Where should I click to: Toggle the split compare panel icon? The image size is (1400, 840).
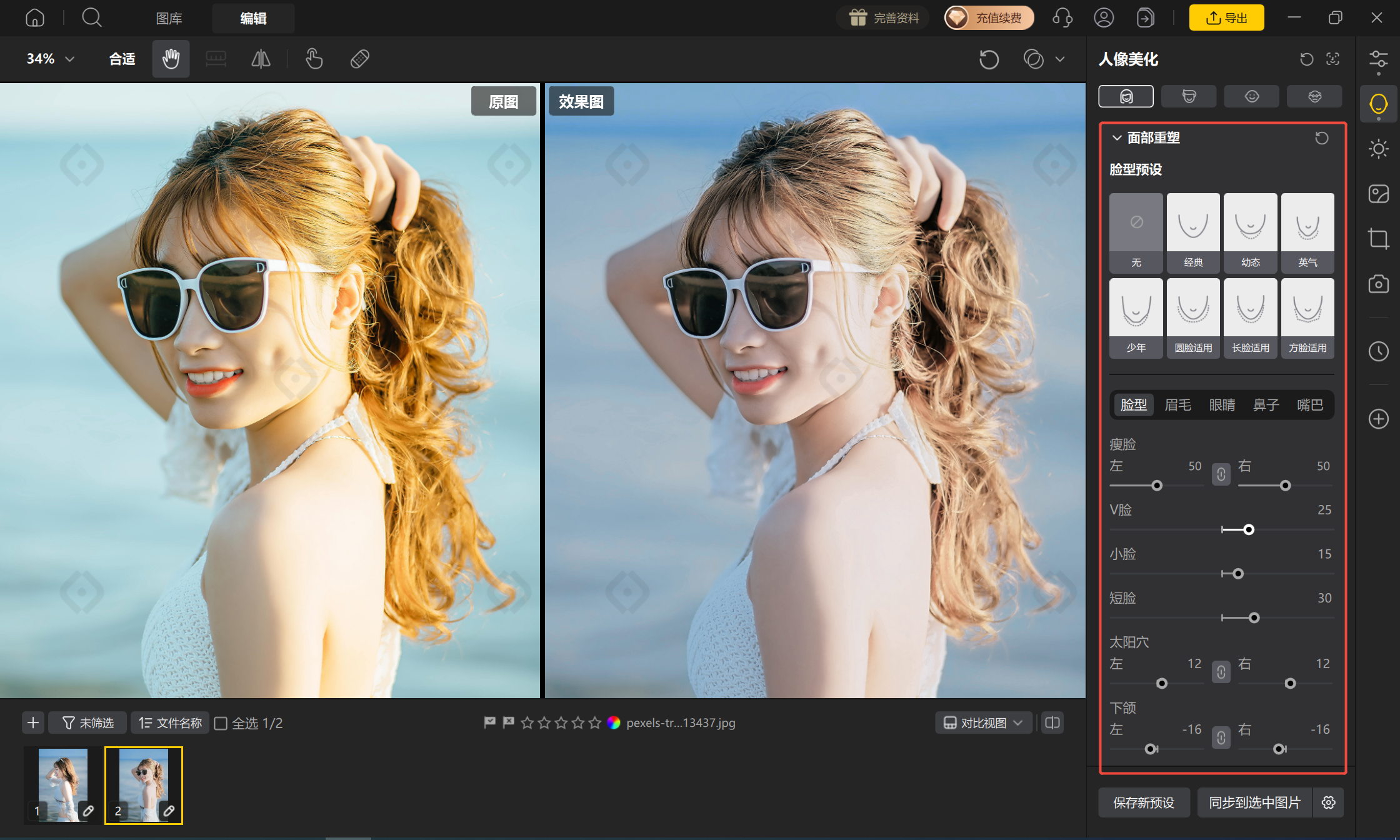point(1052,723)
